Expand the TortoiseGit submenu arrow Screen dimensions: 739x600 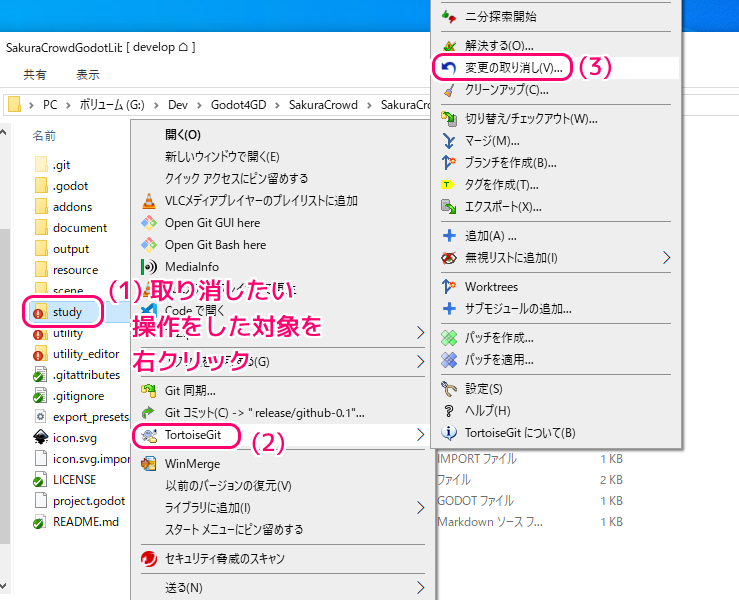click(x=420, y=434)
